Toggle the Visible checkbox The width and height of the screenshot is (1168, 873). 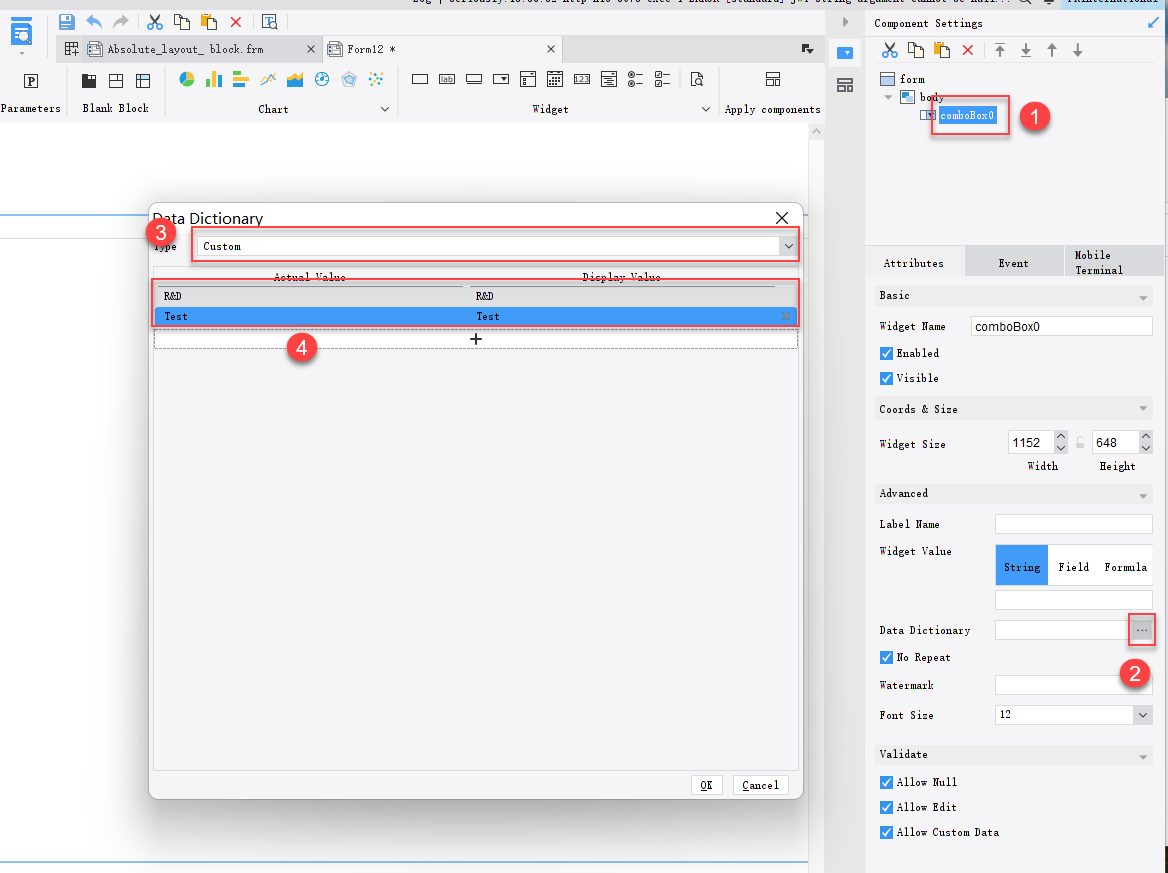tap(886, 378)
